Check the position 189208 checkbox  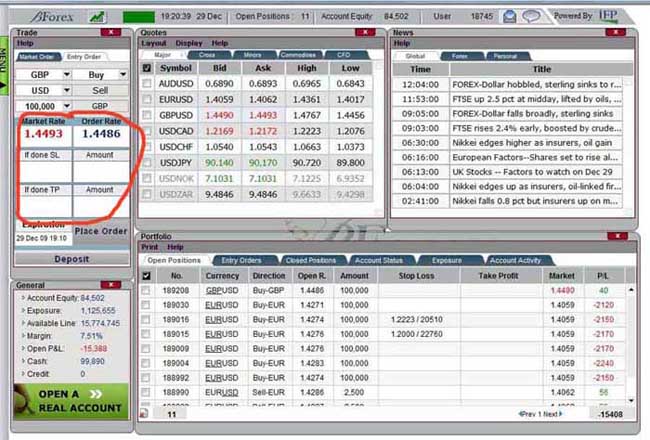146,290
